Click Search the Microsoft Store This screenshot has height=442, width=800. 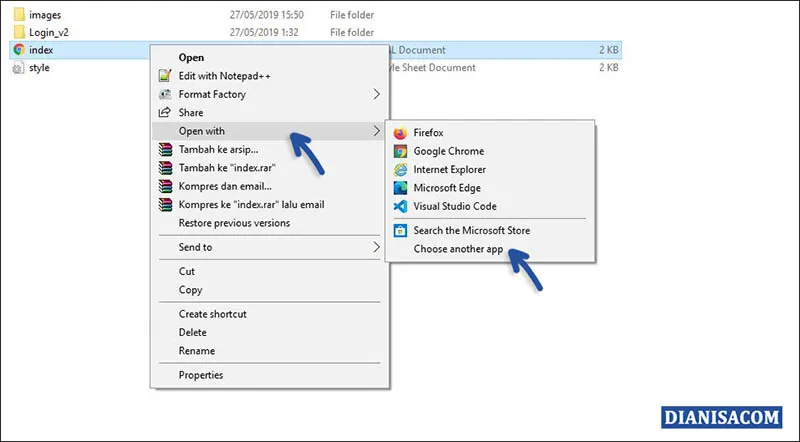(x=490, y=231)
